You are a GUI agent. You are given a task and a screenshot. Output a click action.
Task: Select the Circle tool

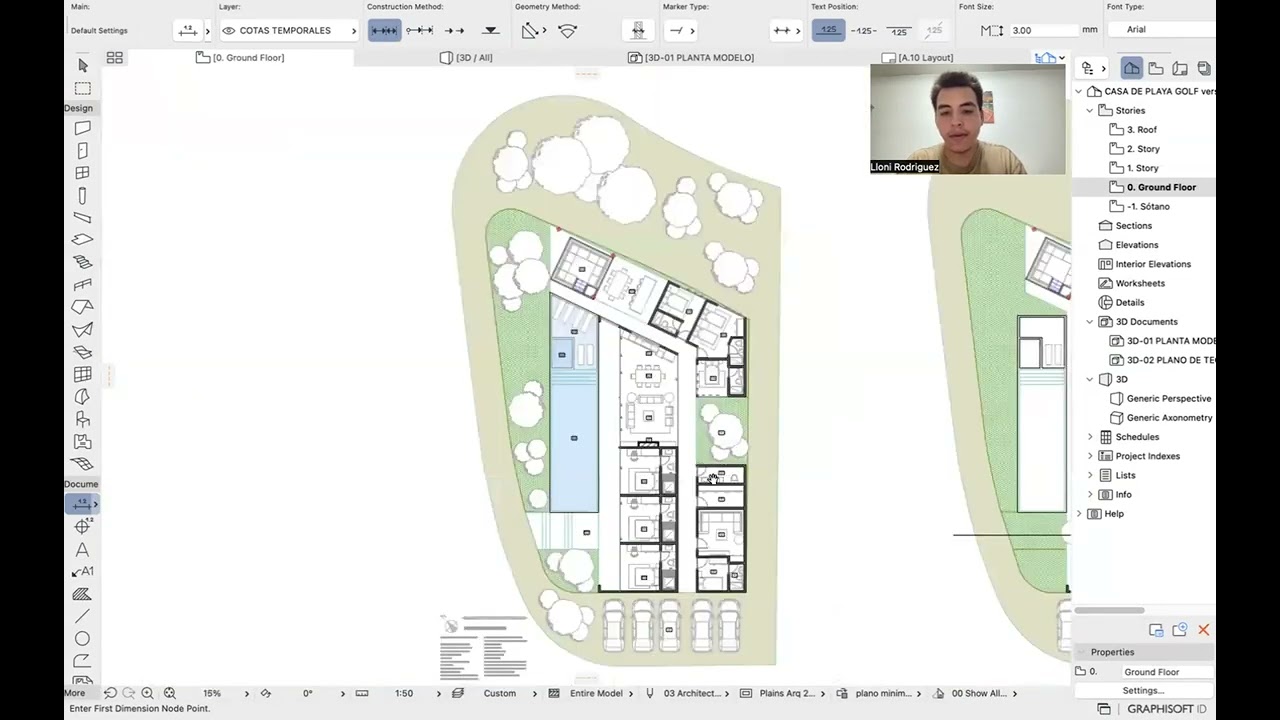click(x=83, y=639)
